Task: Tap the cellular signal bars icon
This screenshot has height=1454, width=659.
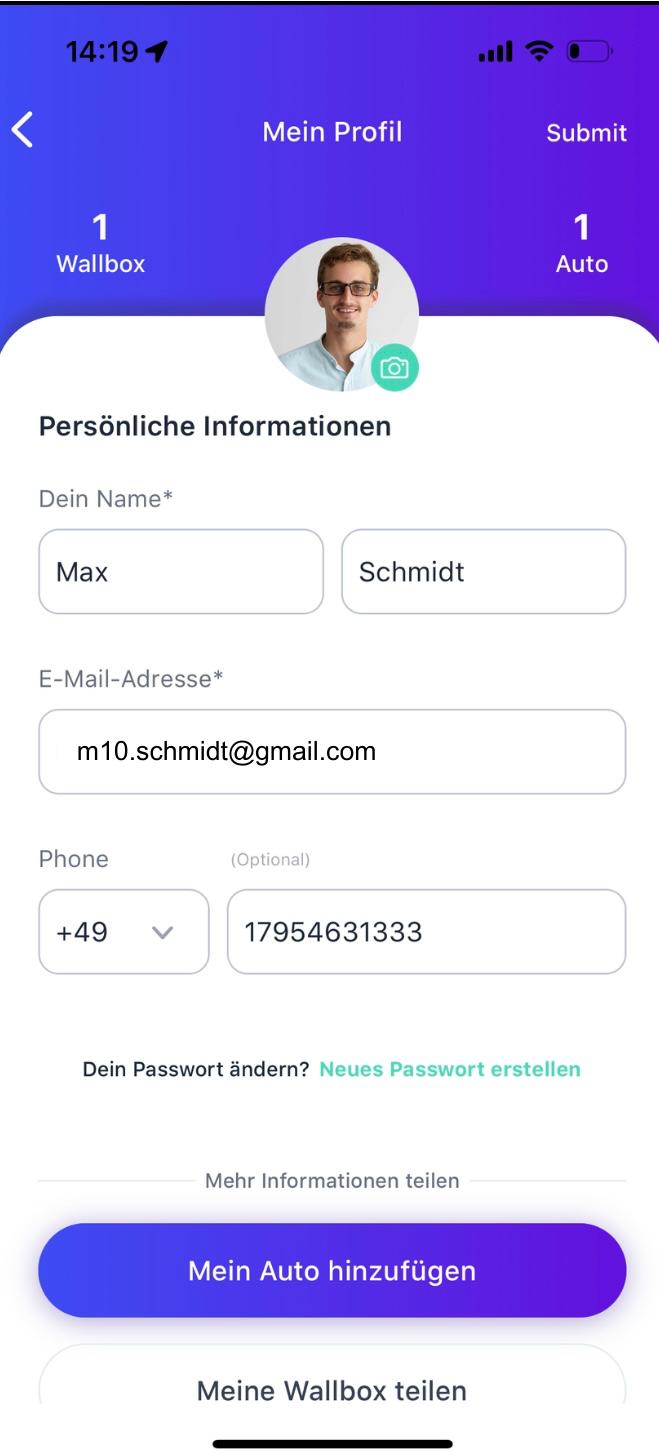Action: (x=496, y=52)
